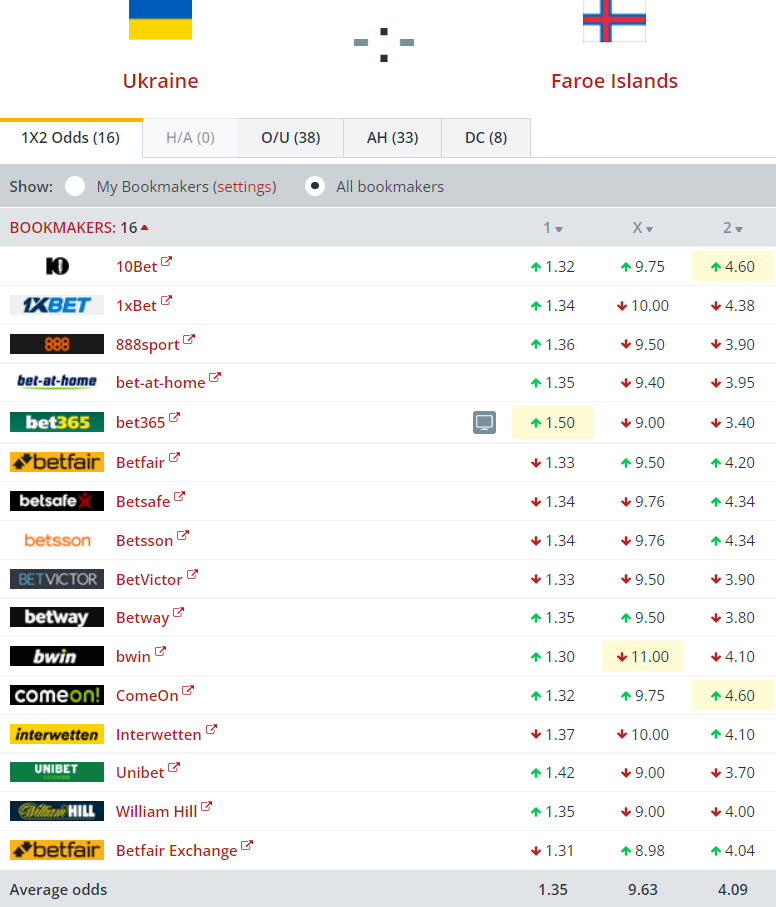Viewport: 776px width, 907px height.
Task: Click the 1xBet logo image
Action: click(57, 305)
